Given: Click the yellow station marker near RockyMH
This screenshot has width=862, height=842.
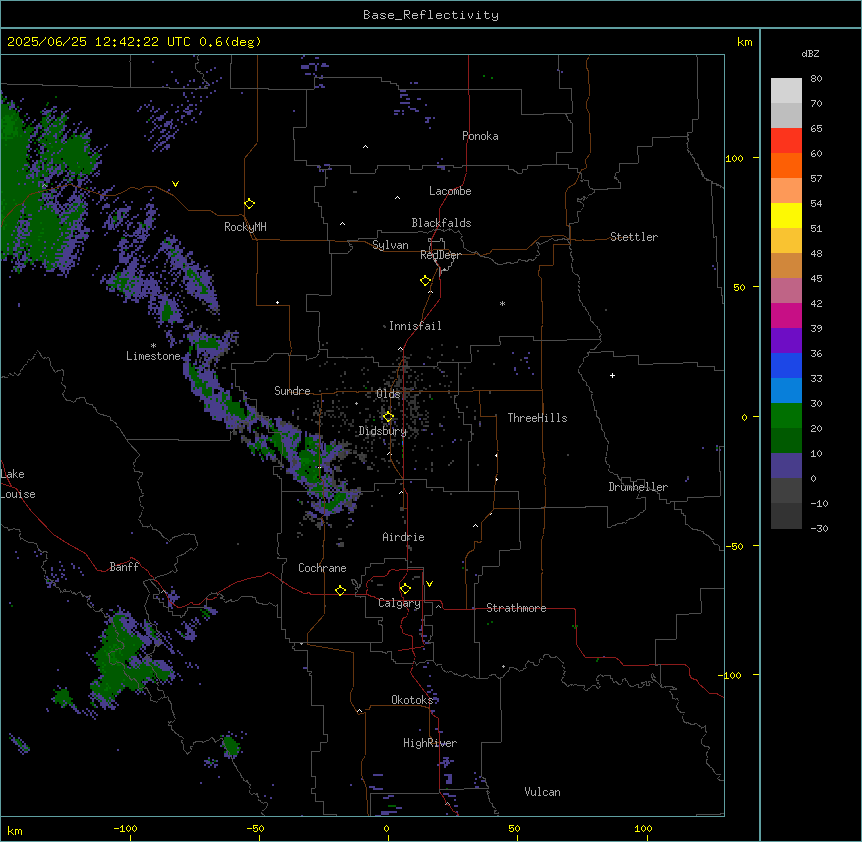Looking at the screenshot, I should 249,204.
